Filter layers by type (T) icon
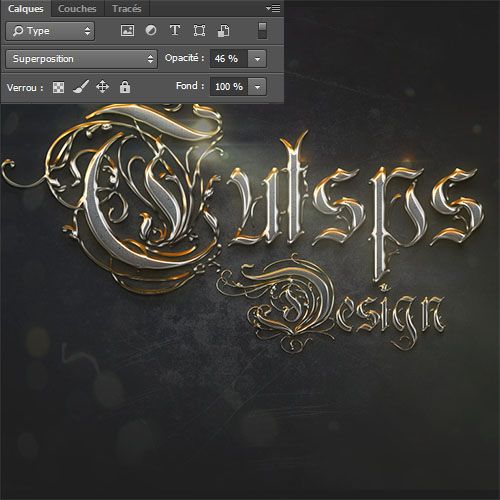 click(175, 30)
